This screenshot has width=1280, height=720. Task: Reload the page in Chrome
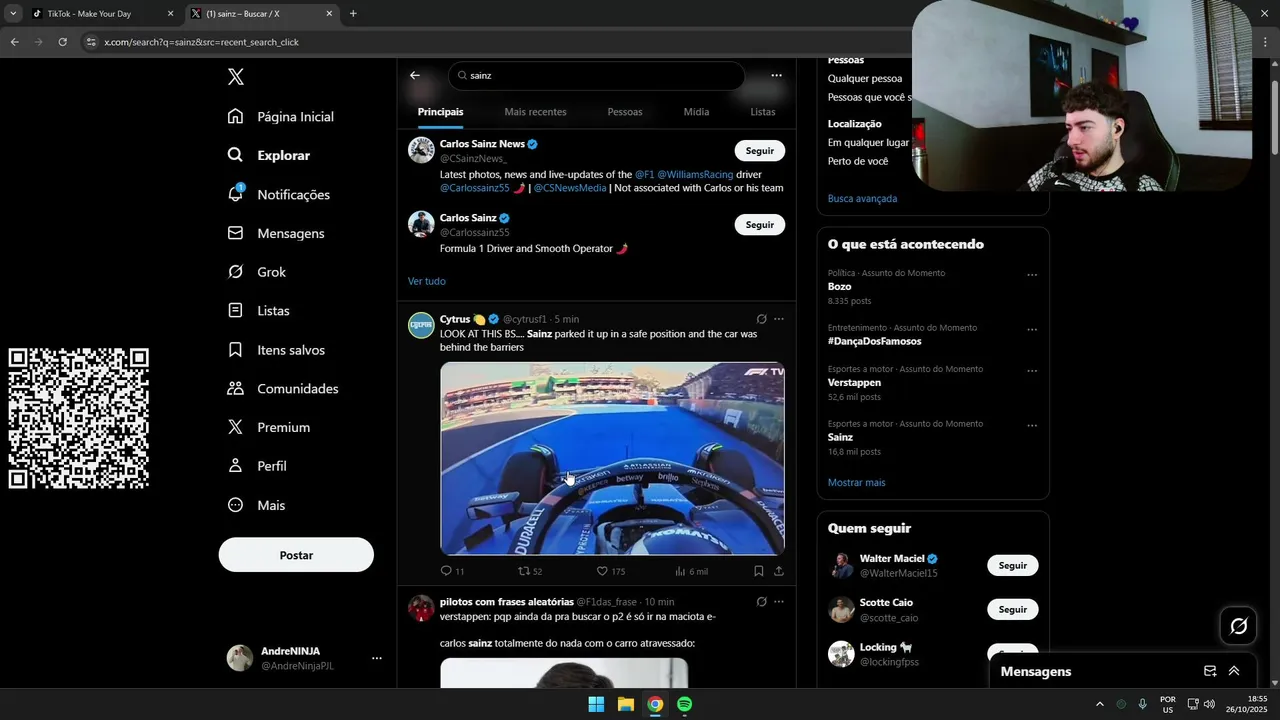click(62, 42)
